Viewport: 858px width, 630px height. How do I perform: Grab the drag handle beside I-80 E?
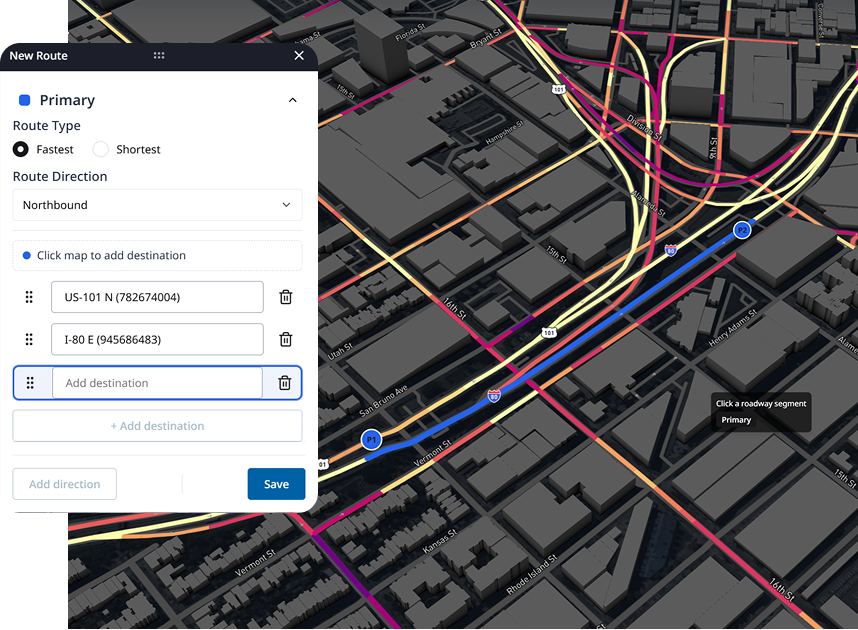tap(29, 339)
